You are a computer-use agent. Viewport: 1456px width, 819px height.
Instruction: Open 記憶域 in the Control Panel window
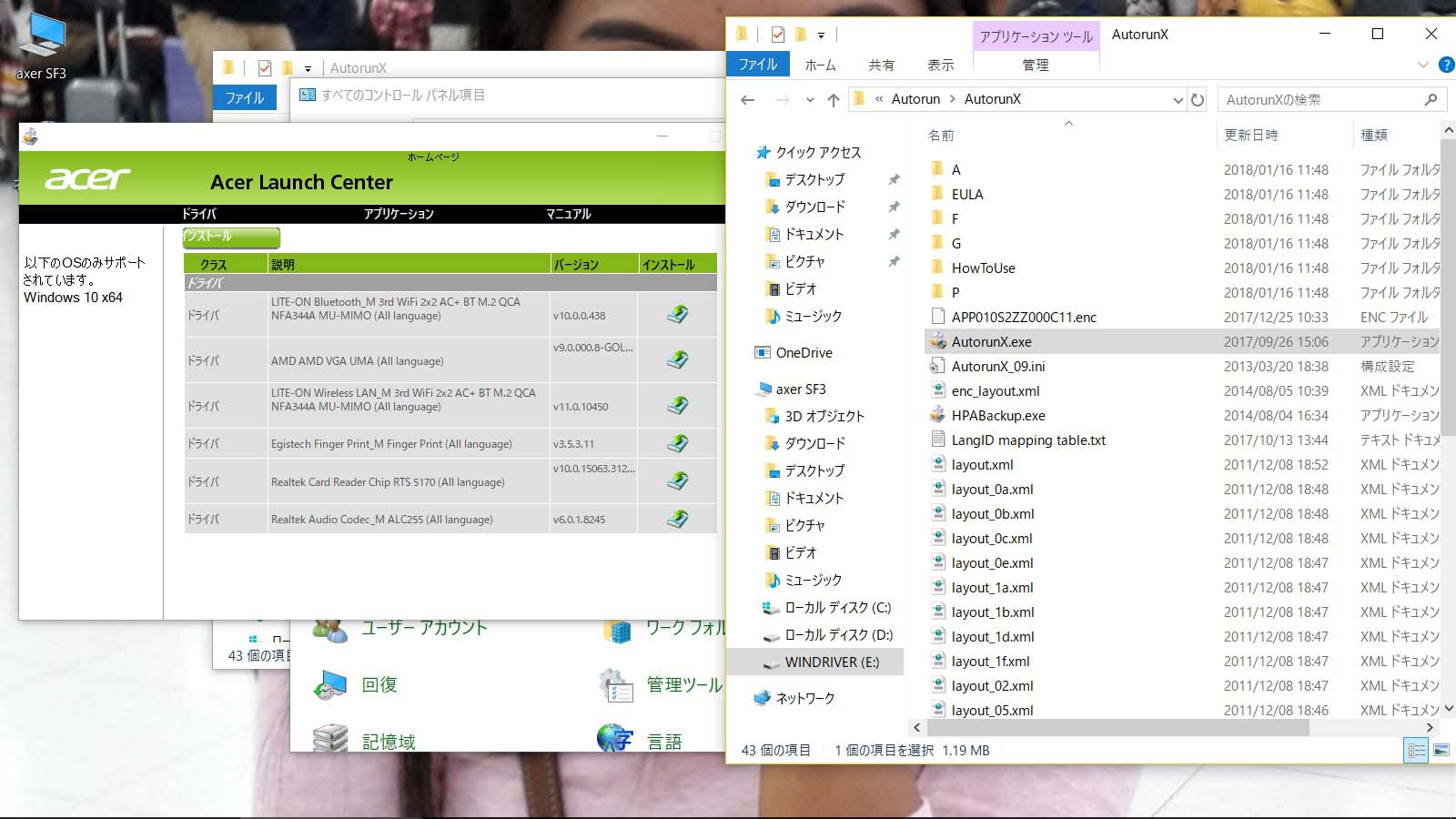[x=364, y=741]
